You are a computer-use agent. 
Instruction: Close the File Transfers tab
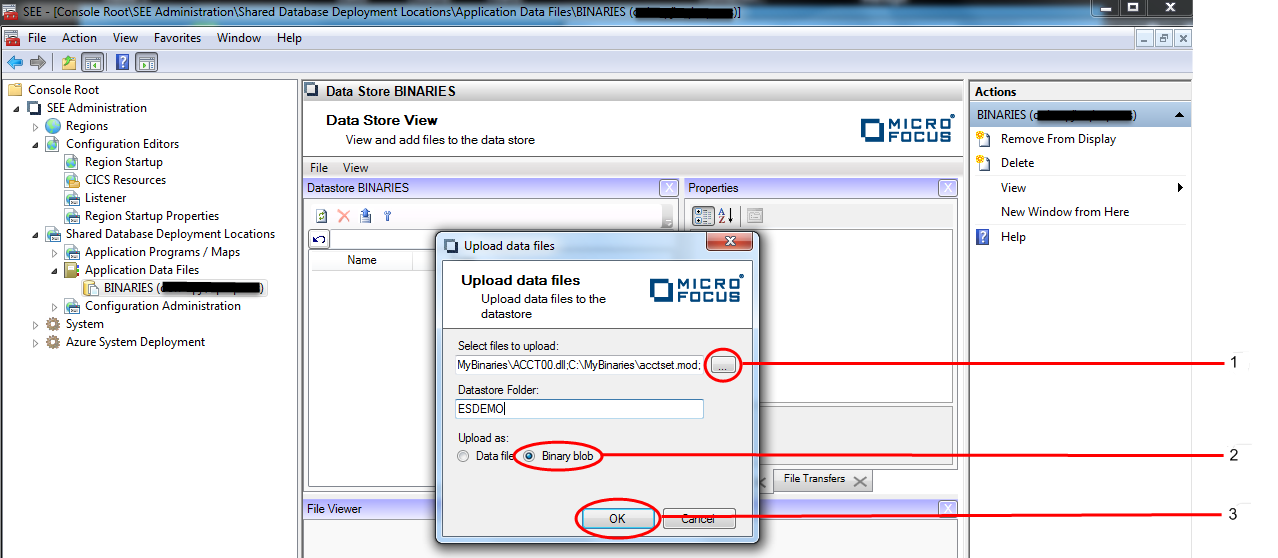click(860, 481)
